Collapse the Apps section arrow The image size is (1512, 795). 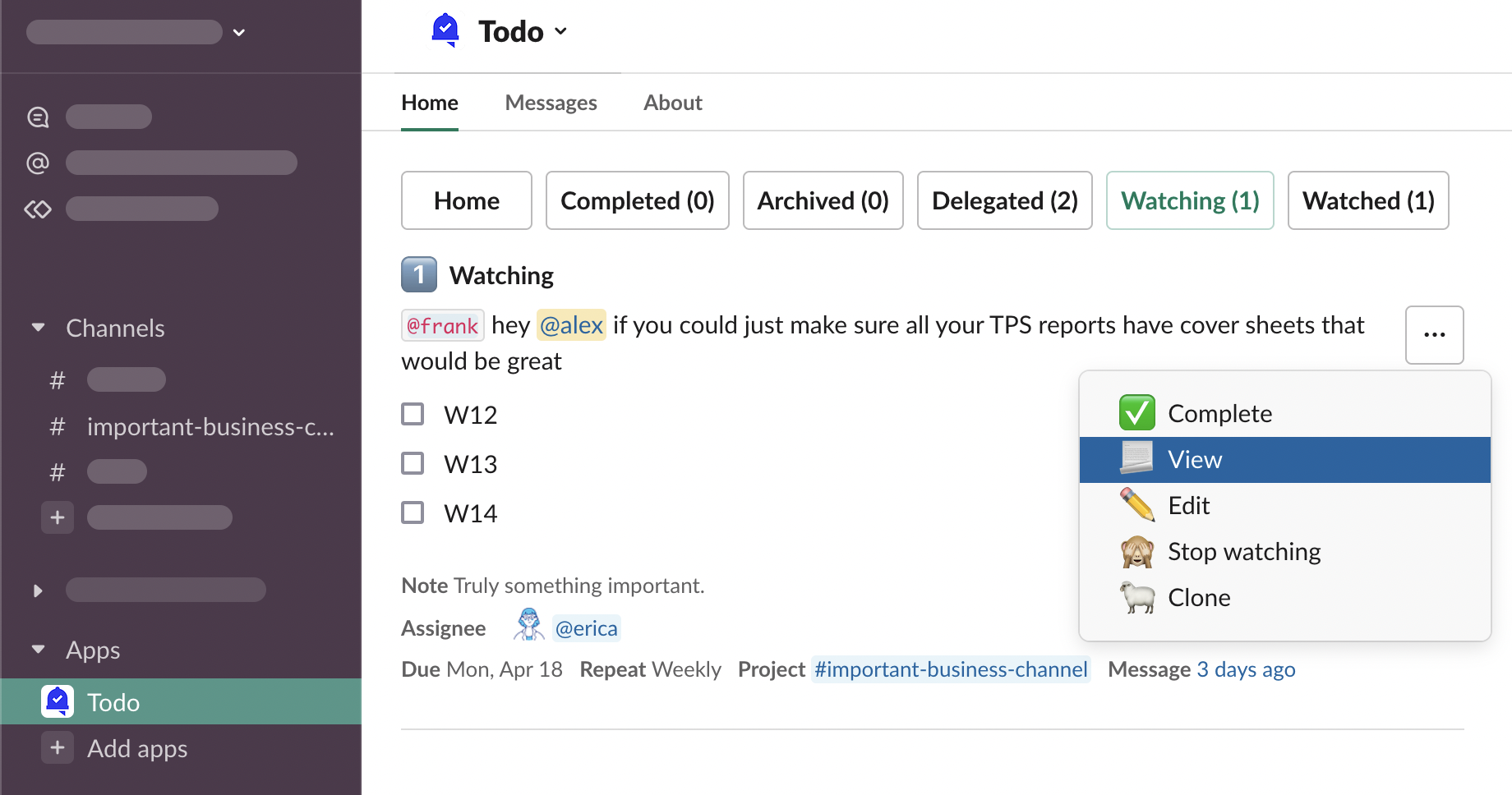pos(38,650)
